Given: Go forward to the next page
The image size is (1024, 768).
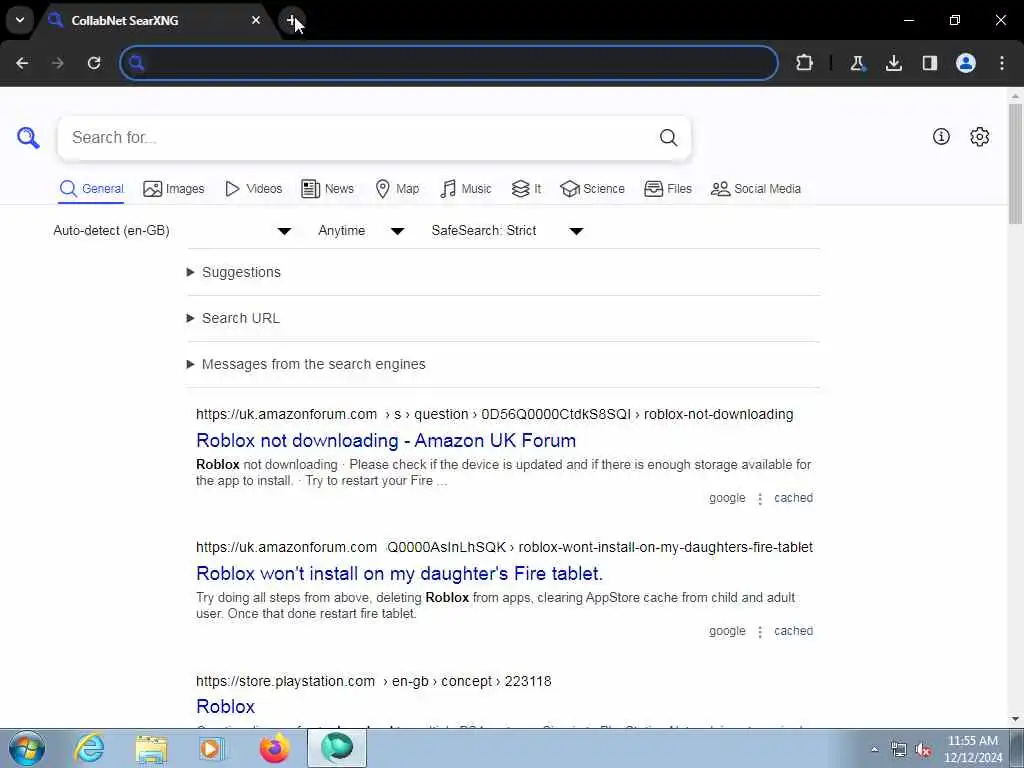Looking at the screenshot, I should click(x=58, y=63).
